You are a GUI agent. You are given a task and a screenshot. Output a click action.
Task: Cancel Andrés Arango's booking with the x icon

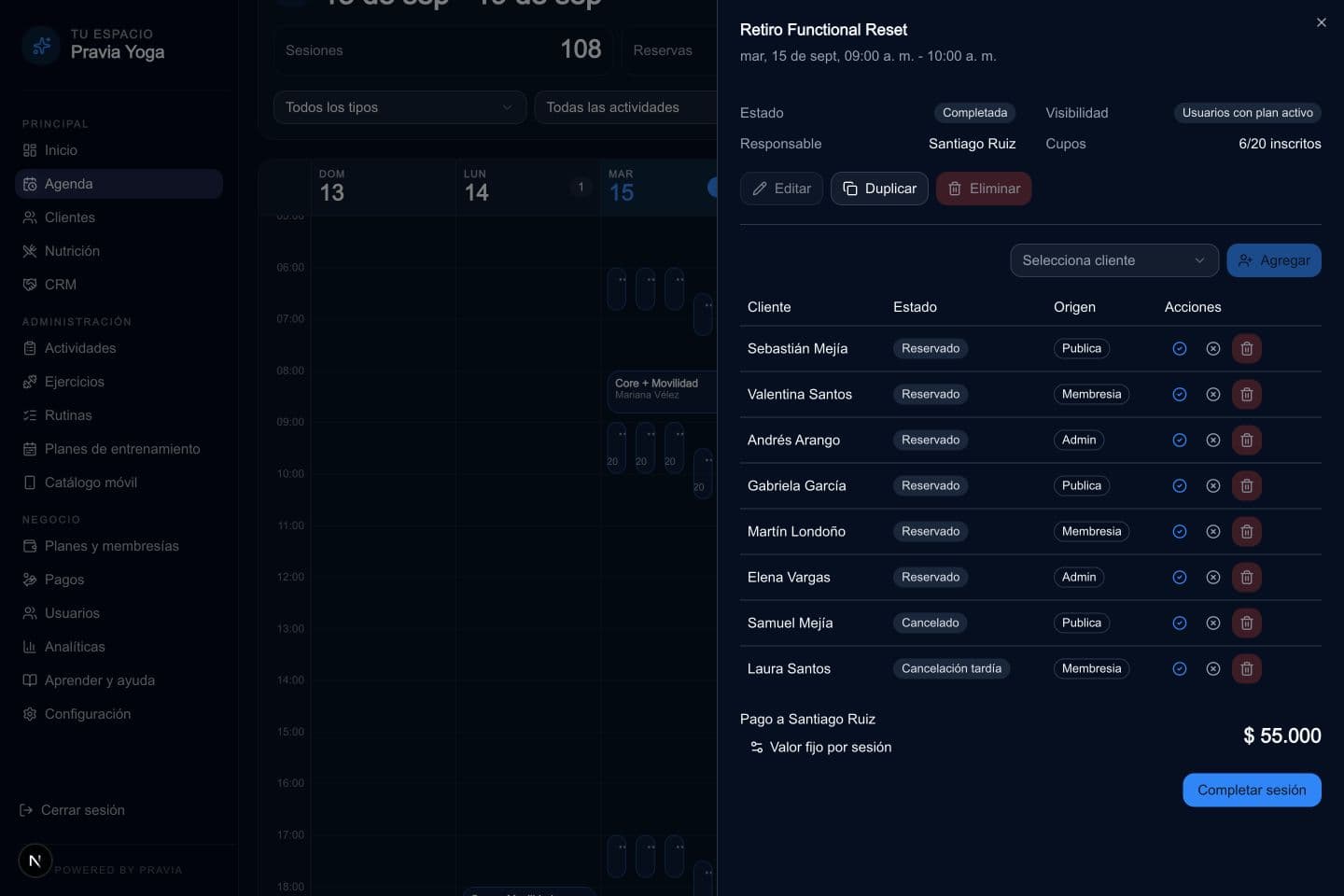[x=1213, y=440]
